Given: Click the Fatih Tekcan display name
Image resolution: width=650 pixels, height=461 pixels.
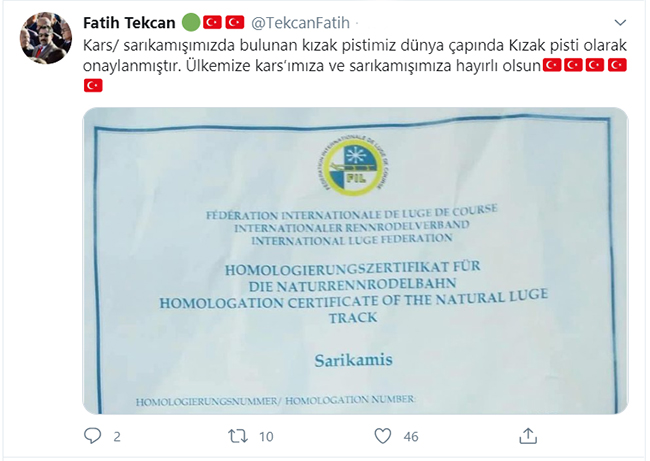Looking at the screenshot, I should pyautogui.click(x=129, y=23).
